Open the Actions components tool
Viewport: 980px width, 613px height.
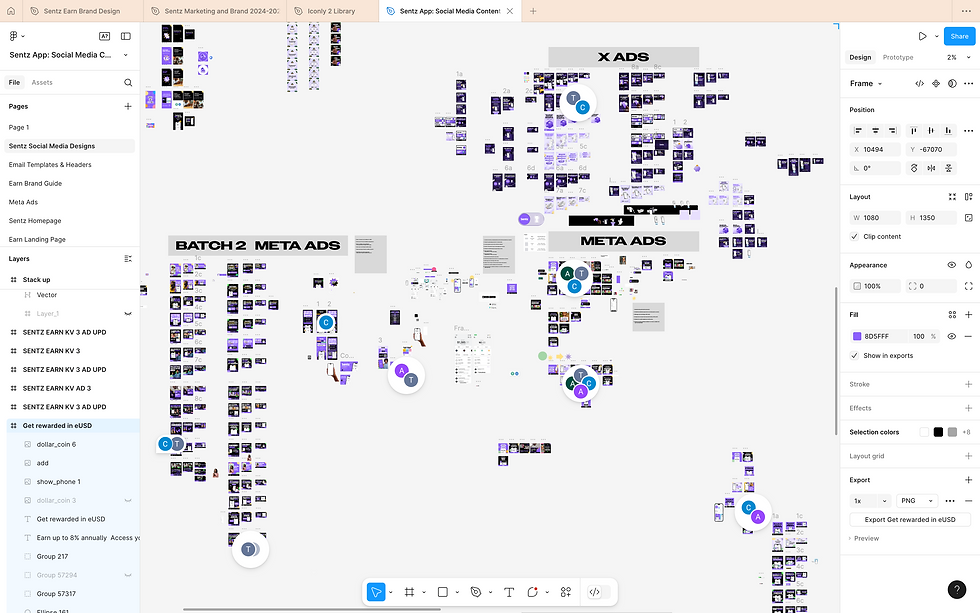[566, 592]
